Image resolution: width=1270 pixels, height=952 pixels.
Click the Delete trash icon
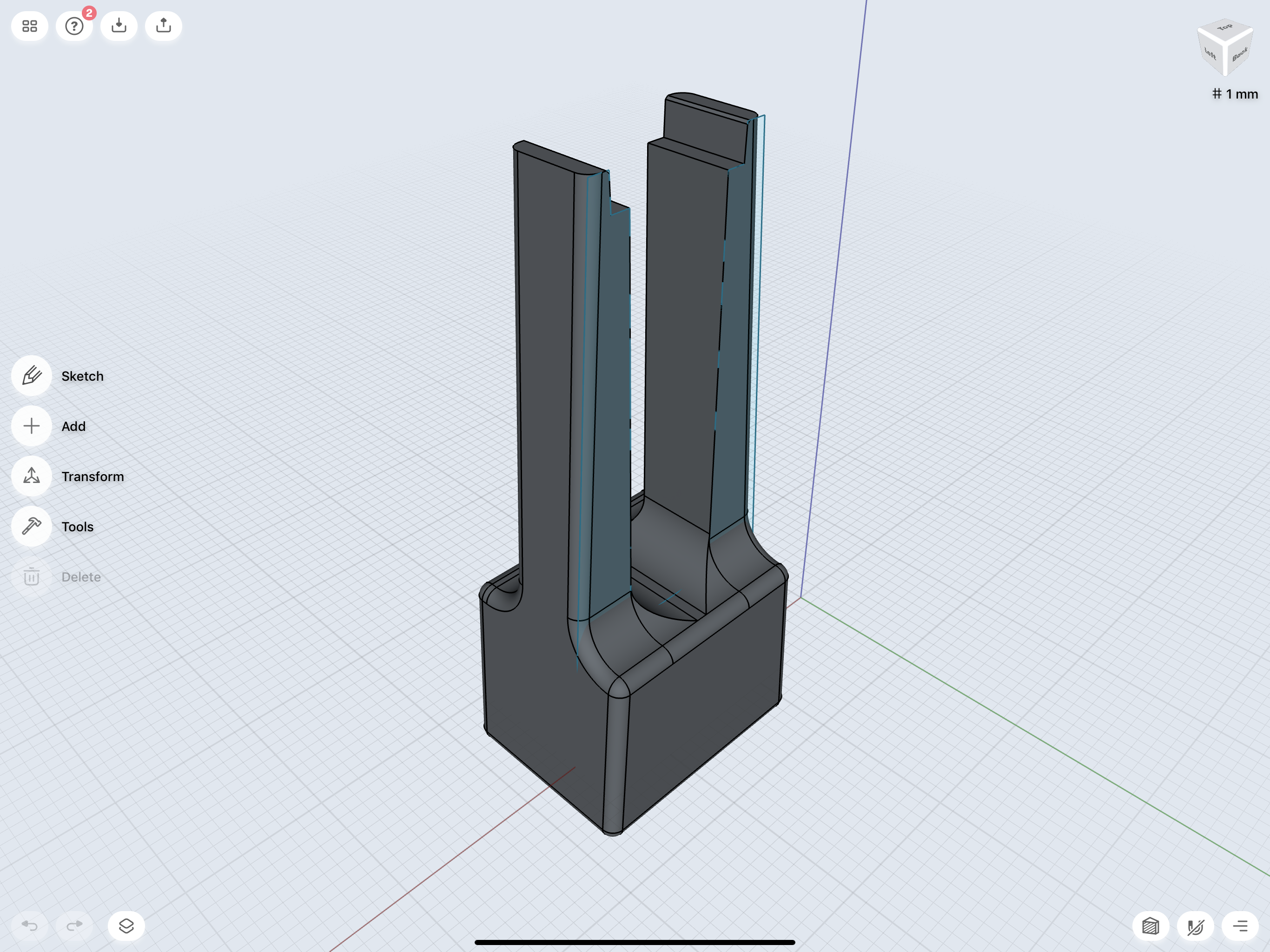coord(32,576)
